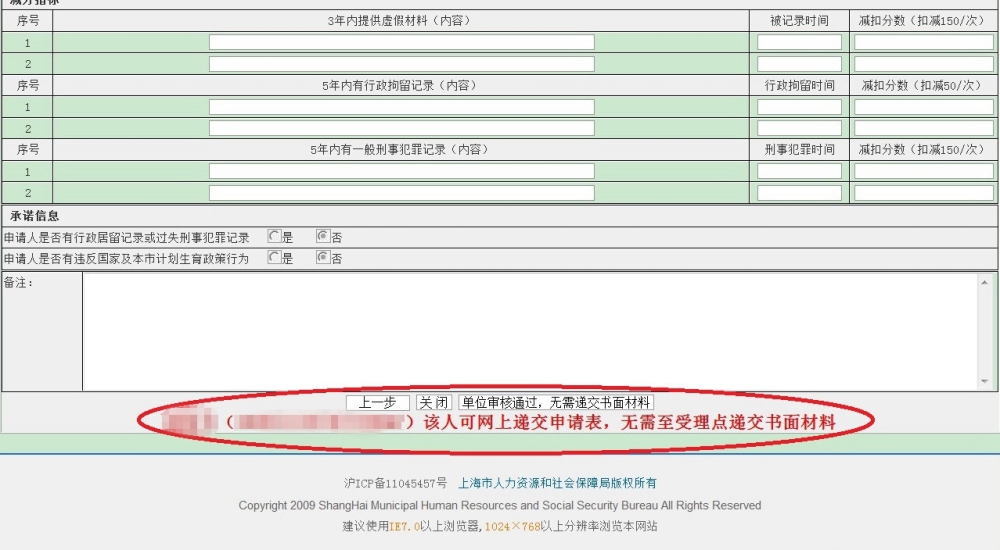Click row 1 行政拘留记录 content field
This screenshot has width=1000, height=550.
(x=401, y=107)
